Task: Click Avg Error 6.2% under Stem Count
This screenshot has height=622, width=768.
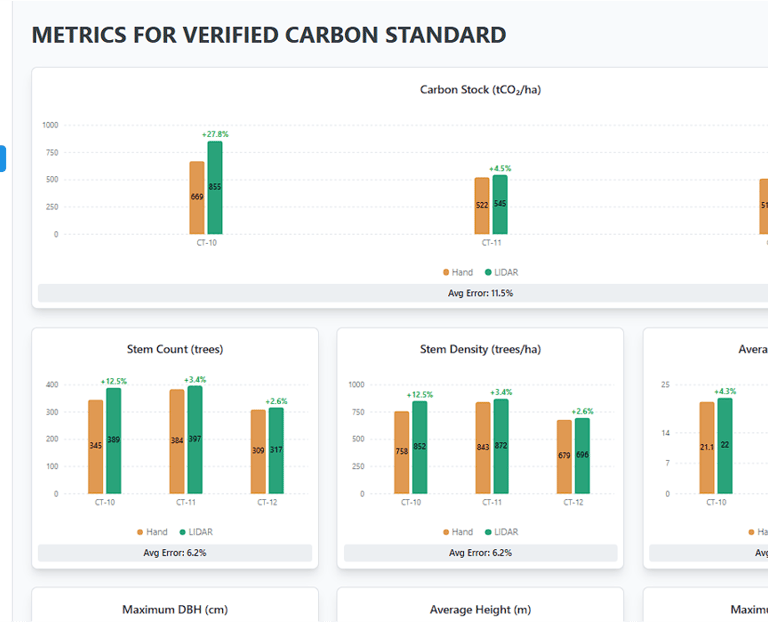Action: 175,552
